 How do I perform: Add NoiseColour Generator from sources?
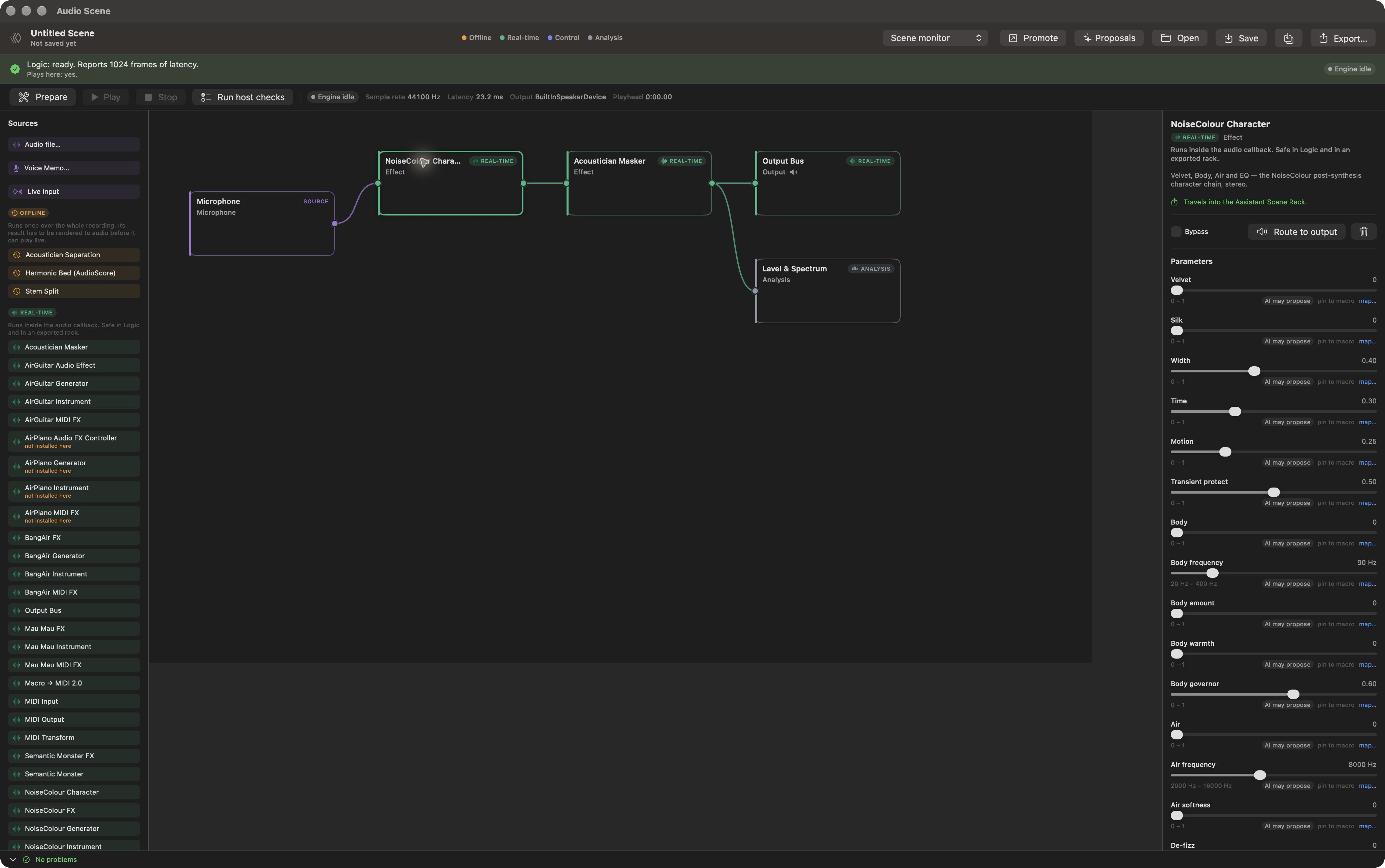[74, 829]
